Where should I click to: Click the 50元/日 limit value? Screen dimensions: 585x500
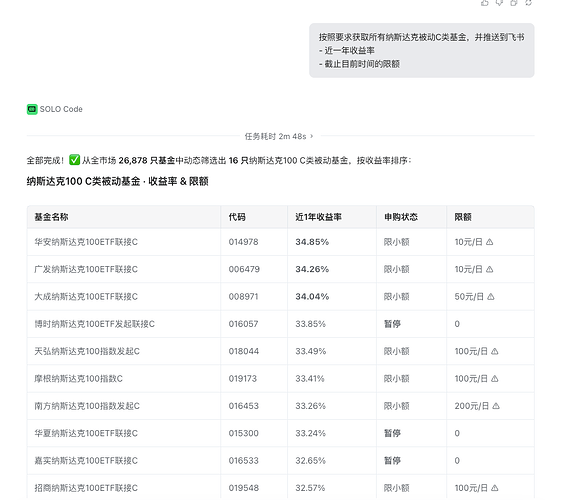469,297
